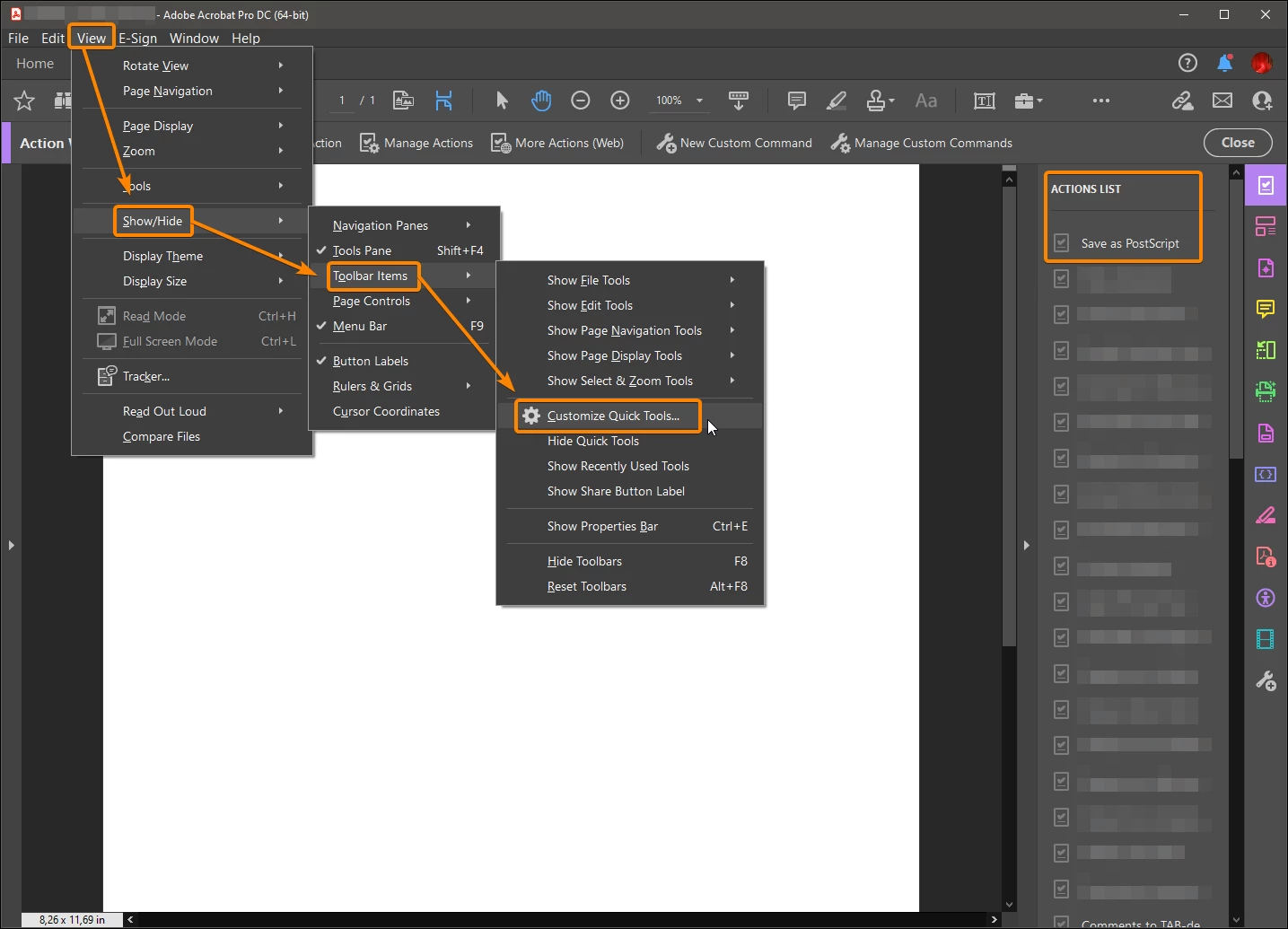Expand the Page Navigation submenu
1288x929 pixels.
click(x=192, y=91)
